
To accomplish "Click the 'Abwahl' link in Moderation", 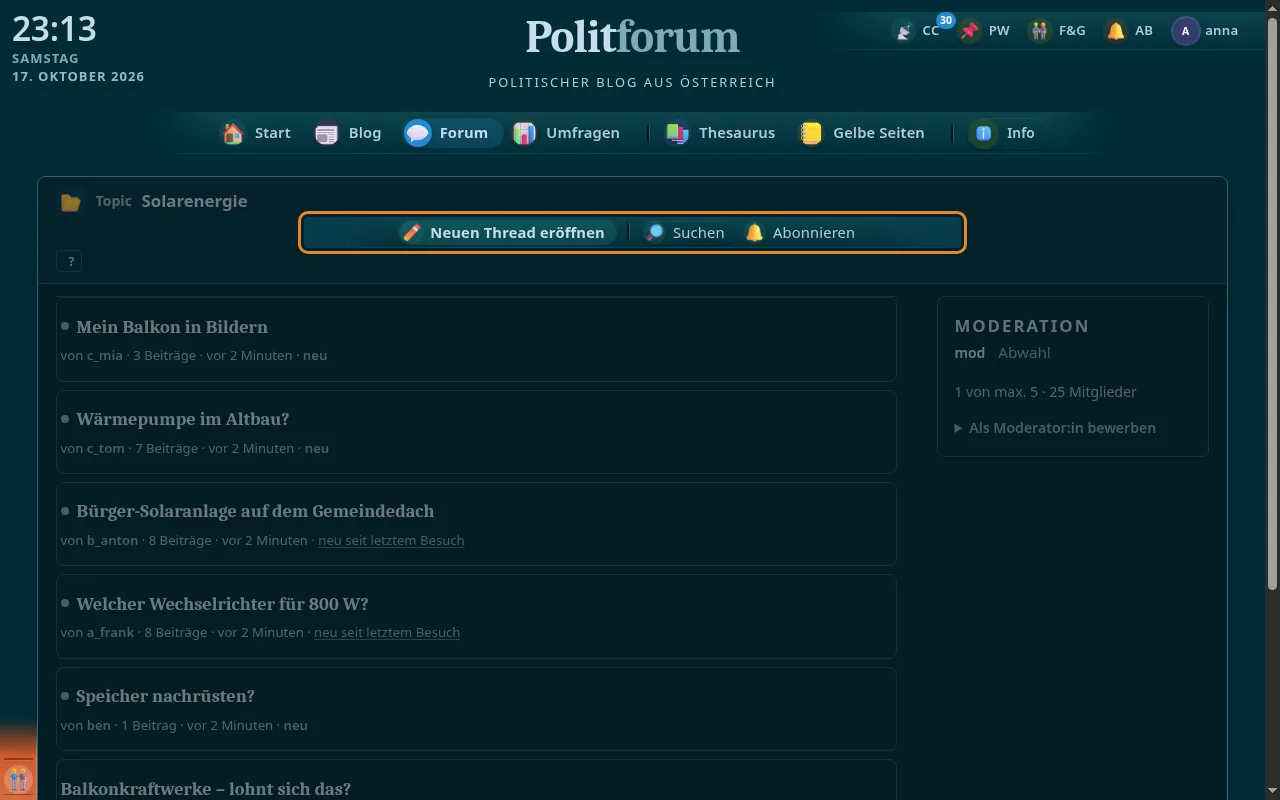I will tap(1024, 353).
